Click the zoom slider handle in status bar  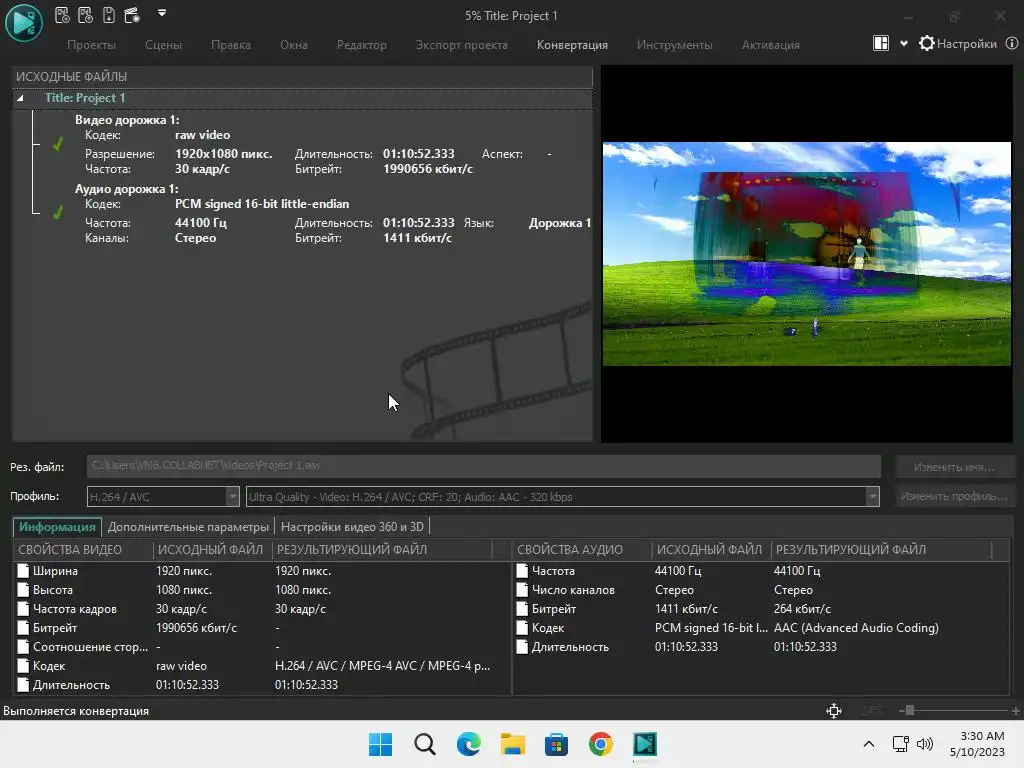click(x=910, y=711)
